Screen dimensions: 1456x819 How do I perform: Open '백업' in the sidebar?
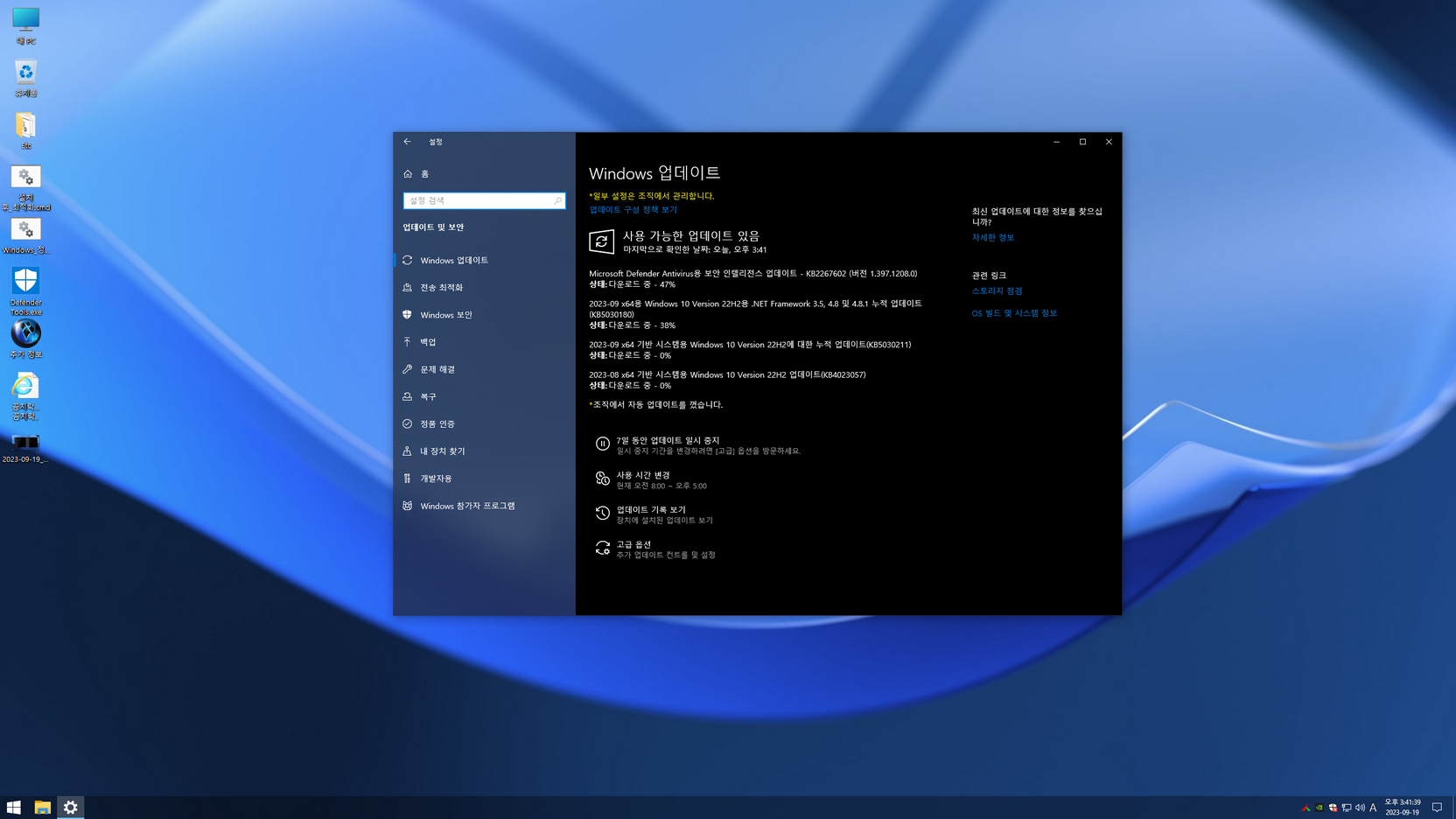484,342
